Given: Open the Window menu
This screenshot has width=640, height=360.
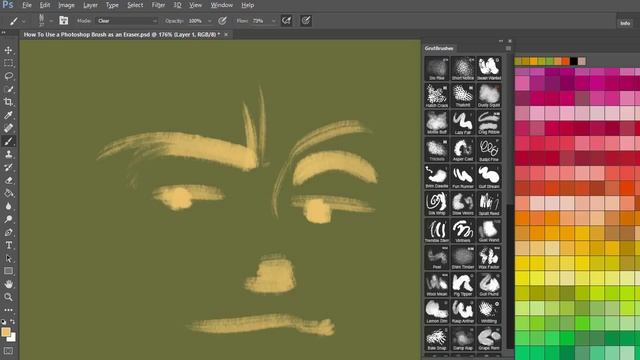Looking at the screenshot, I should click(222, 5).
